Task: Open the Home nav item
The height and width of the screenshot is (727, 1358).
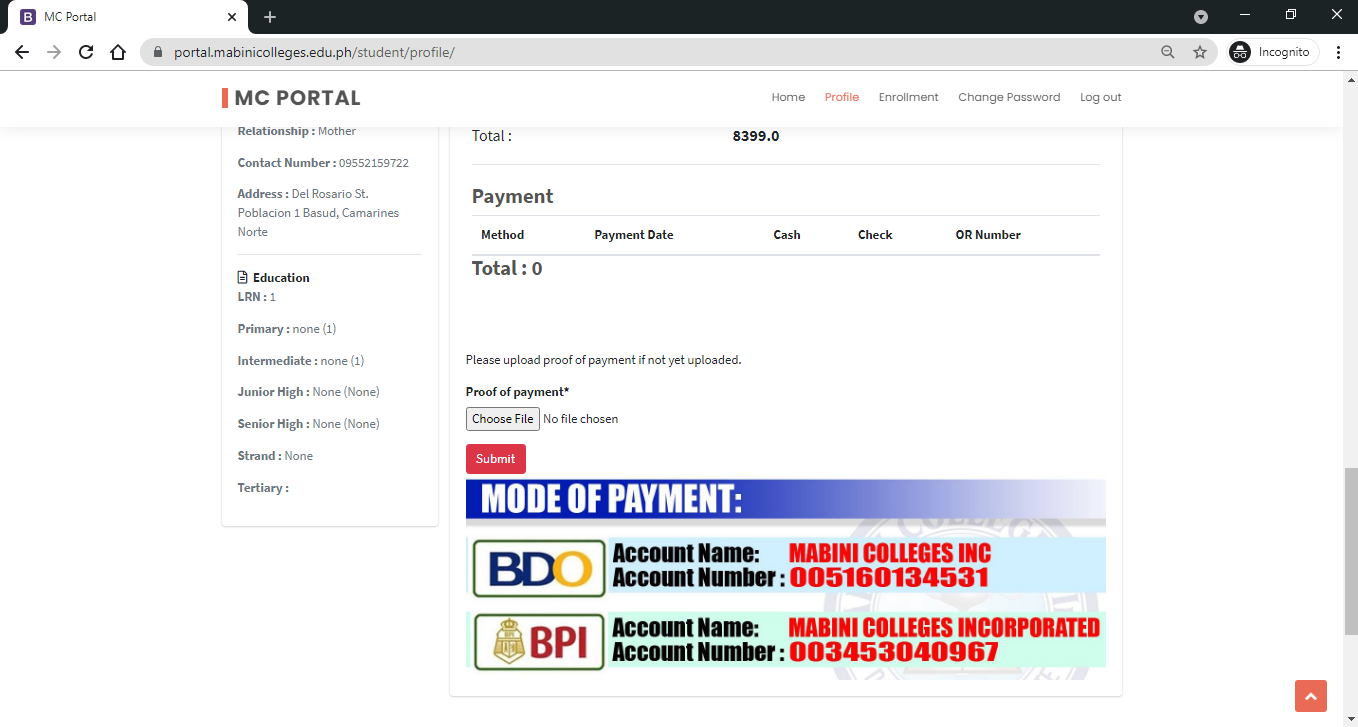Action: coord(788,97)
